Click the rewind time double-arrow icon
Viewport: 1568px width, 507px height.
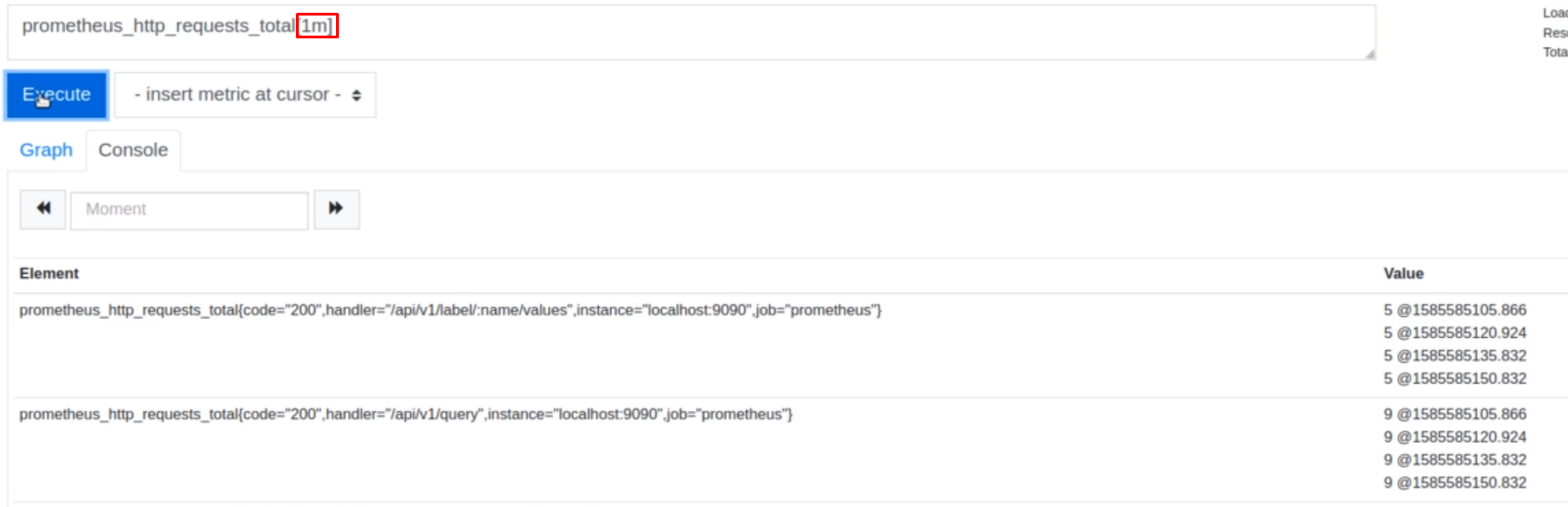pyautogui.click(x=43, y=209)
